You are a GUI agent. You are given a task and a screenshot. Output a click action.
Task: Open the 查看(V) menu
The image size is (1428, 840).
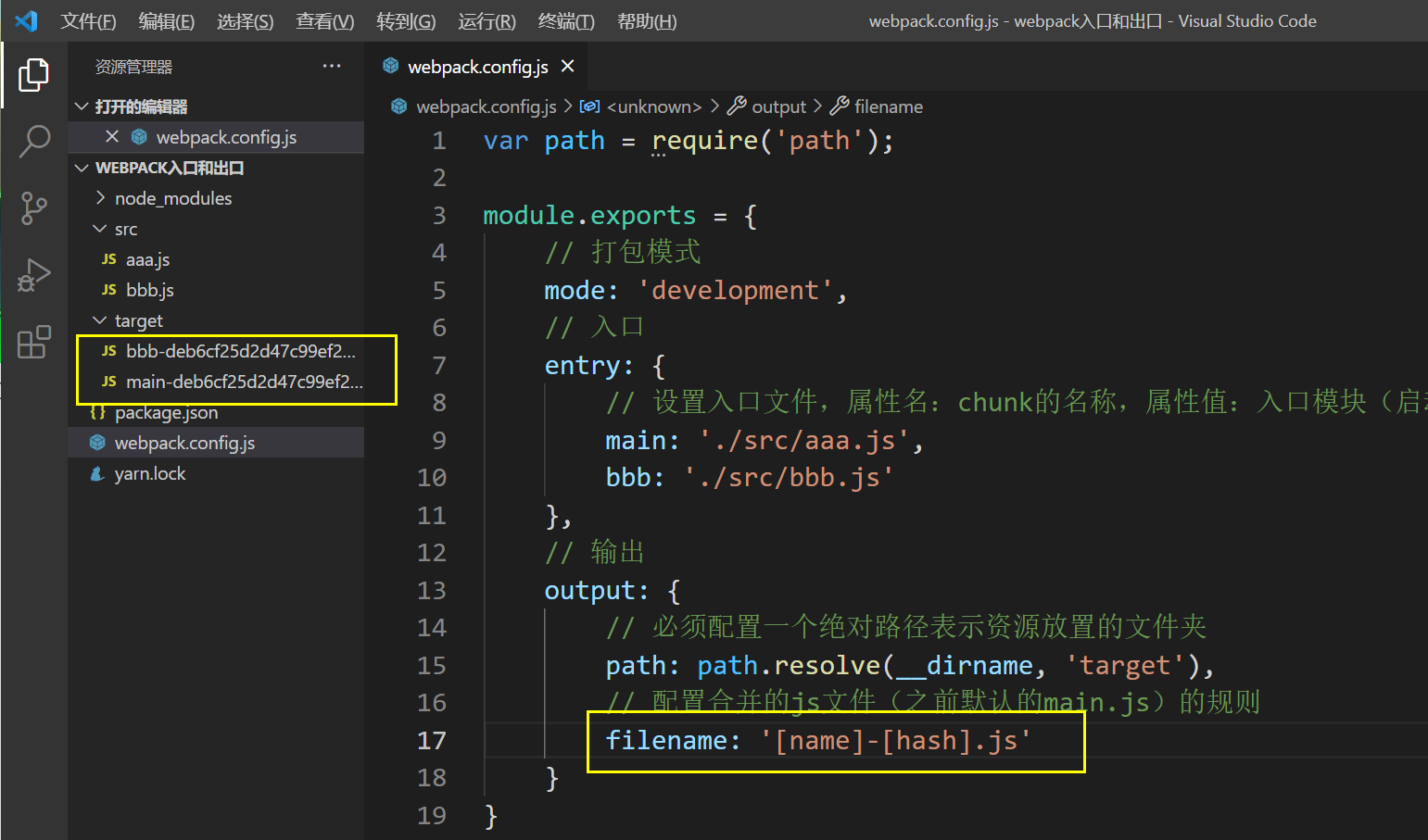coord(325,21)
